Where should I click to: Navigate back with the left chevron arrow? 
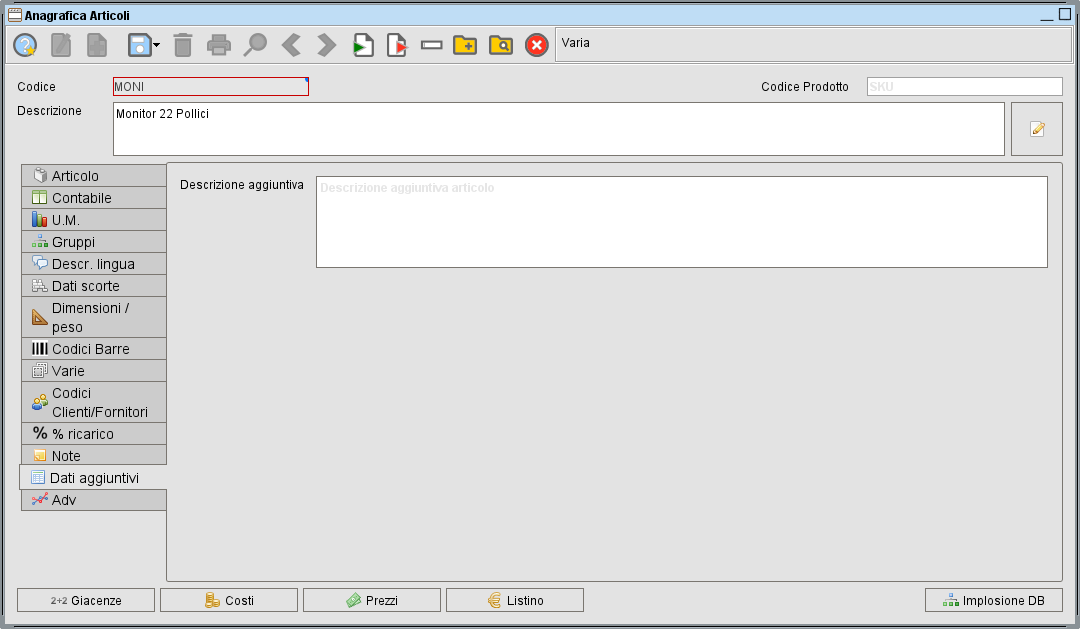[x=289, y=44]
